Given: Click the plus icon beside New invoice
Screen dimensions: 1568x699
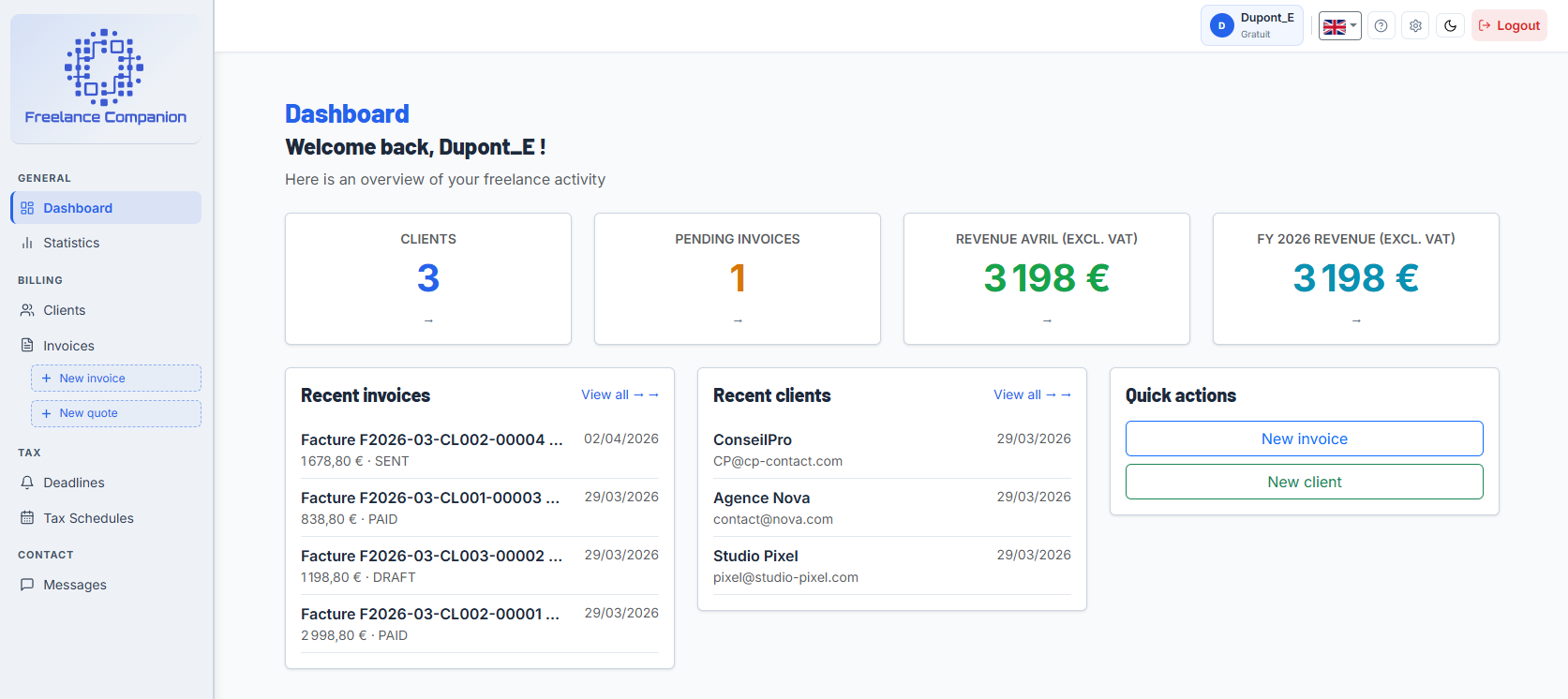Looking at the screenshot, I should pos(46,379).
